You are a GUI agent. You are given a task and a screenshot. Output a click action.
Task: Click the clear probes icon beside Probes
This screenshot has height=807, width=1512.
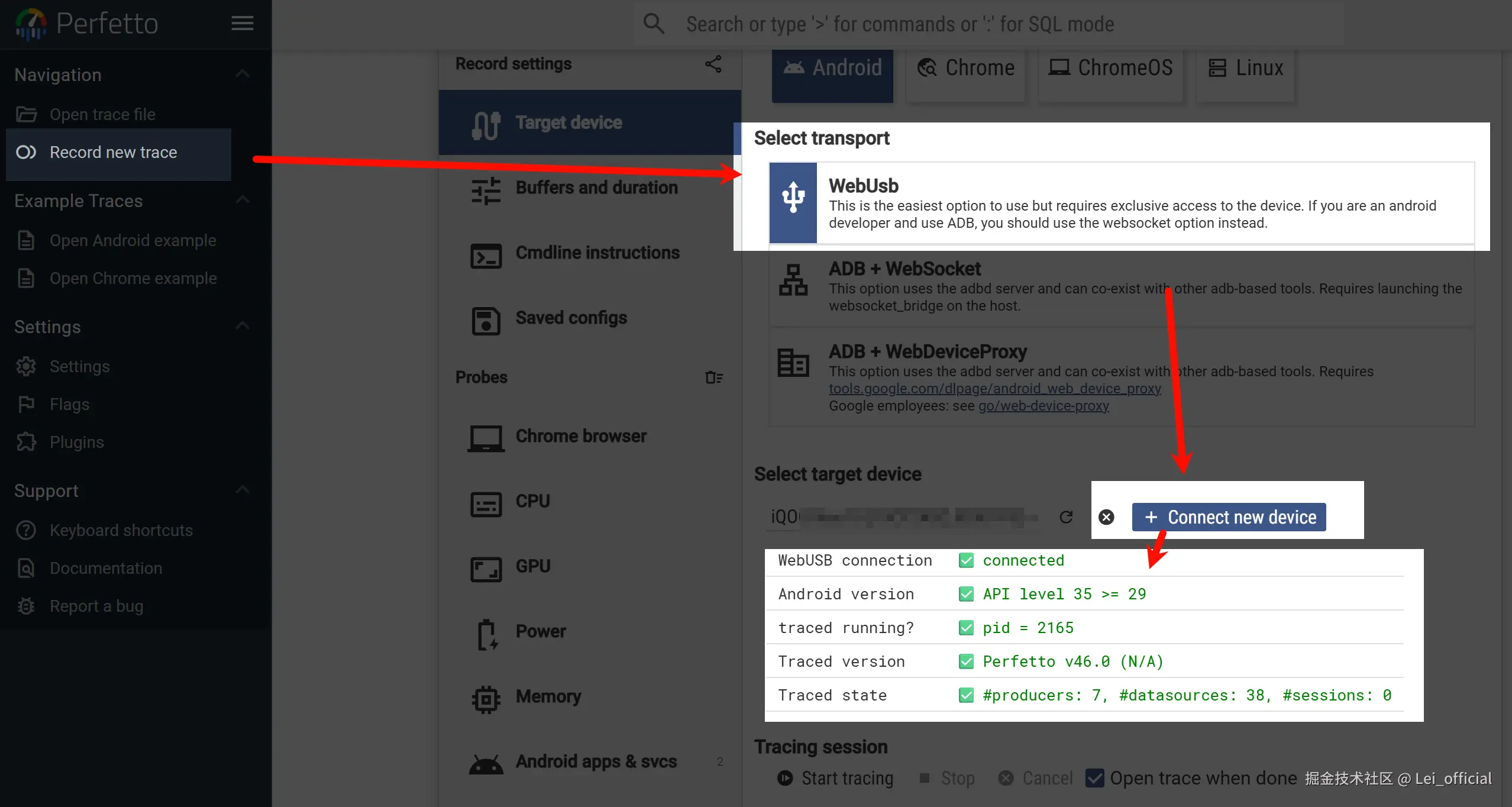click(x=713, y=377)
